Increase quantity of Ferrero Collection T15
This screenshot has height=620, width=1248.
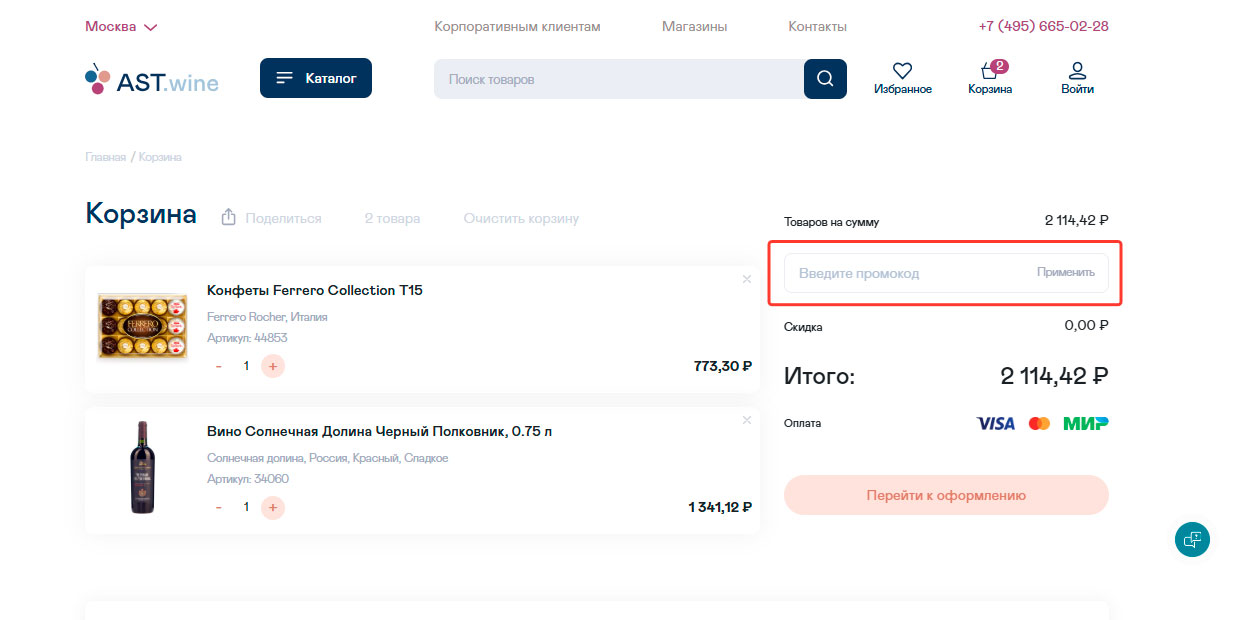click(x=273, y=366)
